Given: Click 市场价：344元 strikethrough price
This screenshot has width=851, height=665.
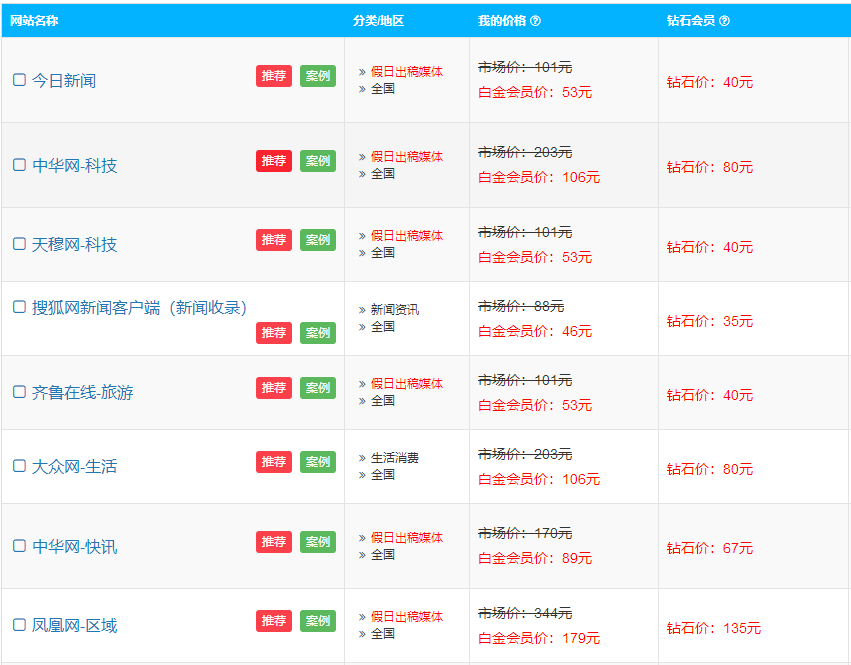Looking at the screenshot, I should [525, 613].
